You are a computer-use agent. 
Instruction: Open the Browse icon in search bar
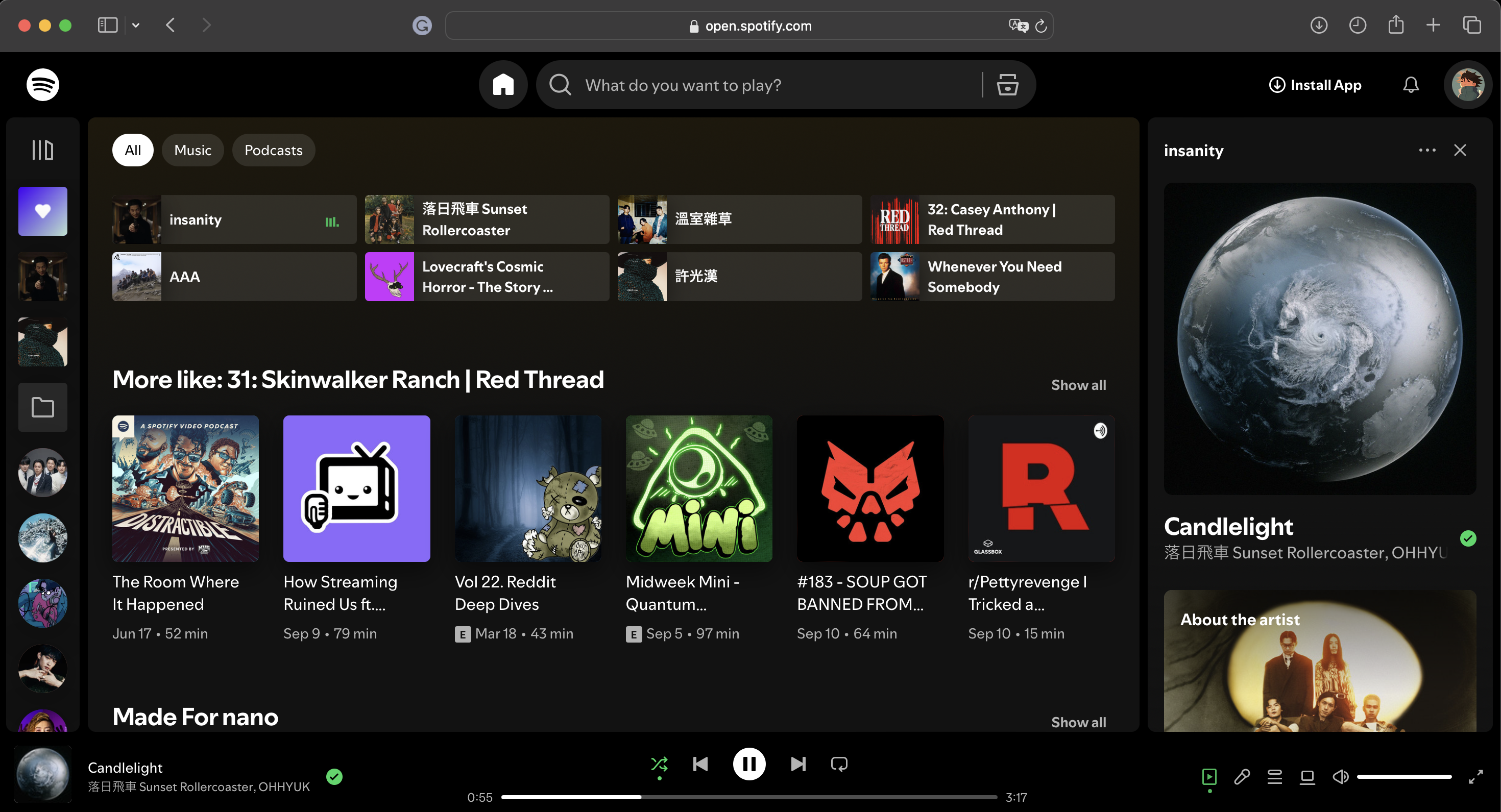coord(1007,84)
